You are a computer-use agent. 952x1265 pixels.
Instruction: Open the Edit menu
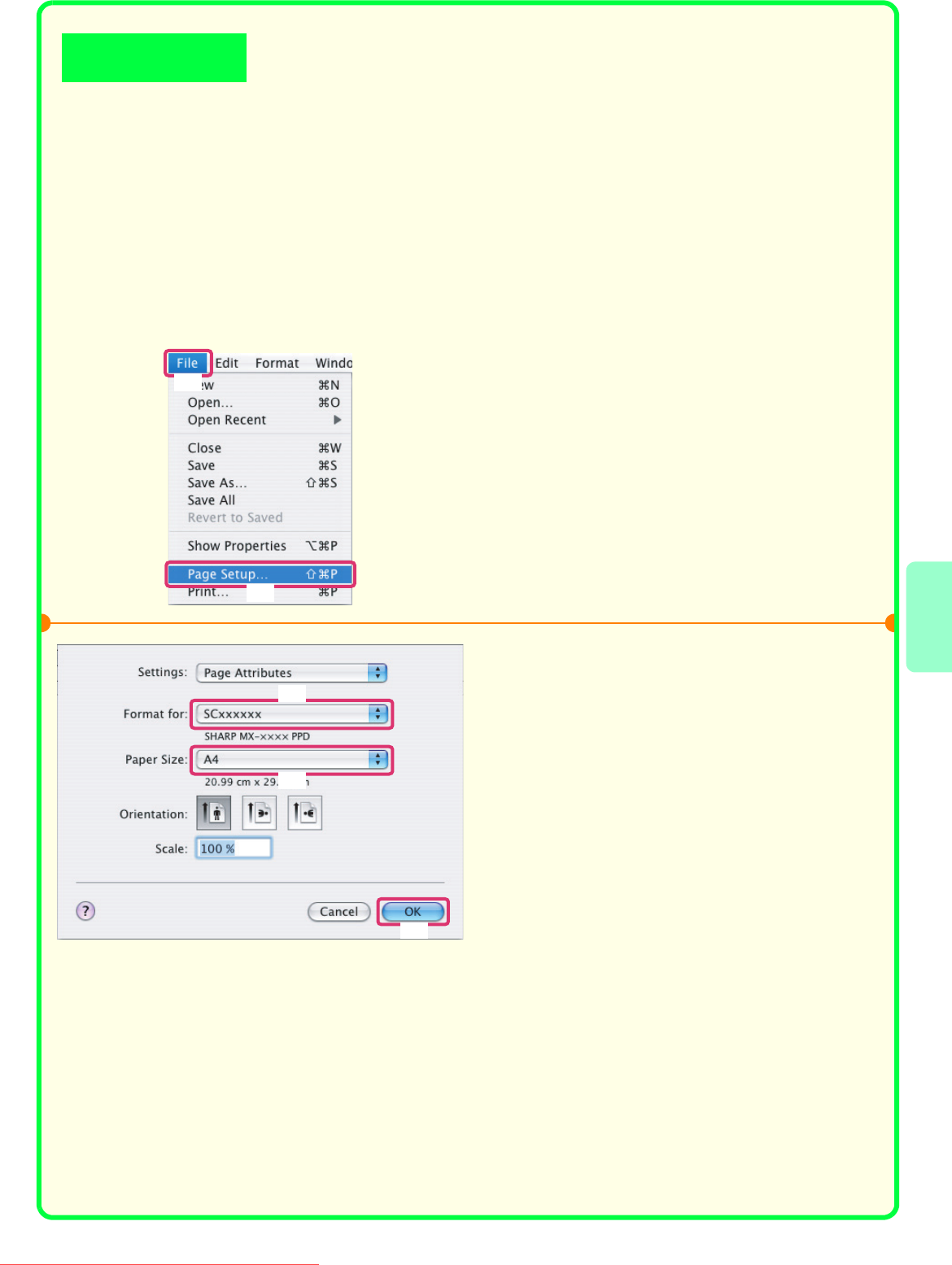point(227,363)
